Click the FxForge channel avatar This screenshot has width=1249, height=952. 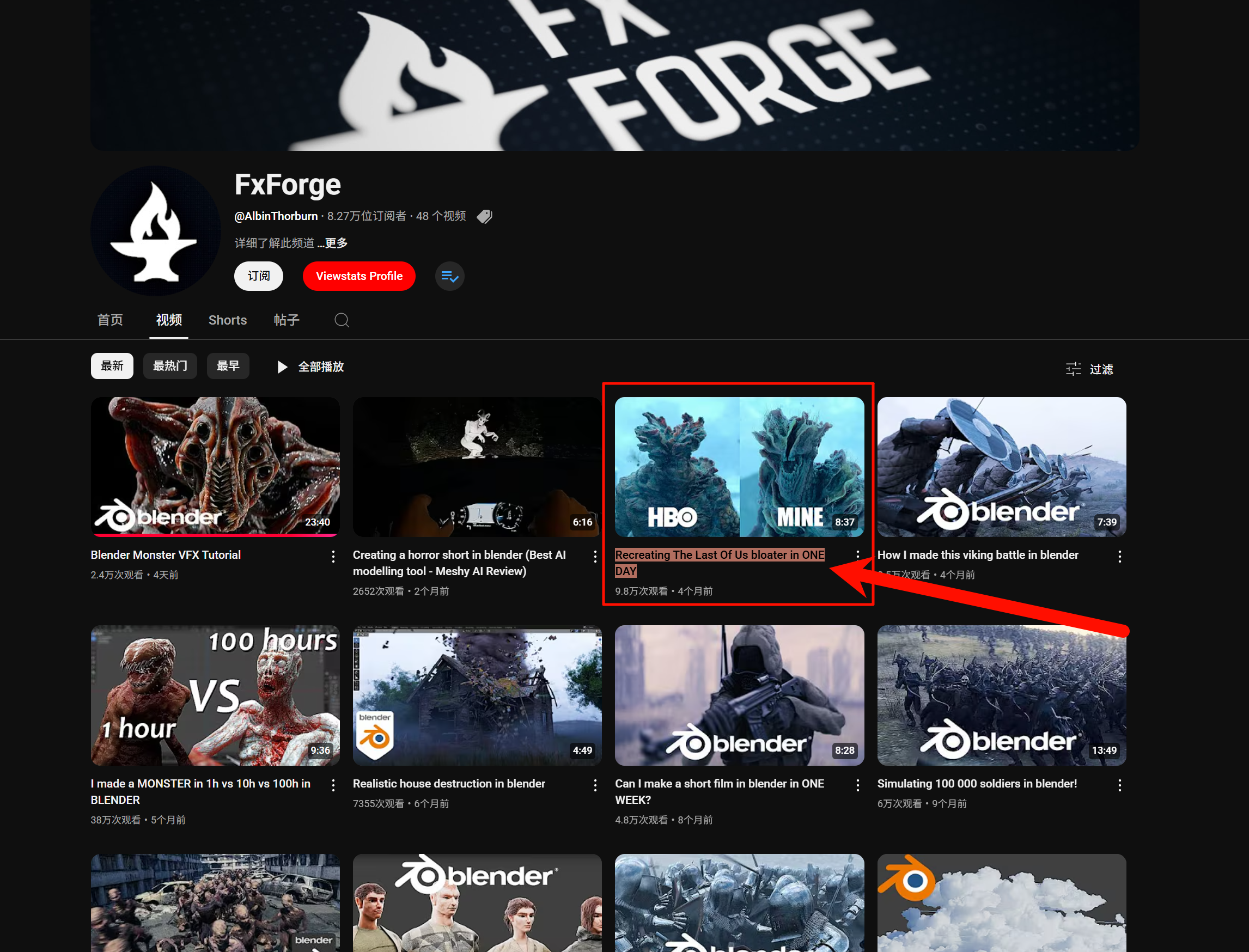[156, 230]
